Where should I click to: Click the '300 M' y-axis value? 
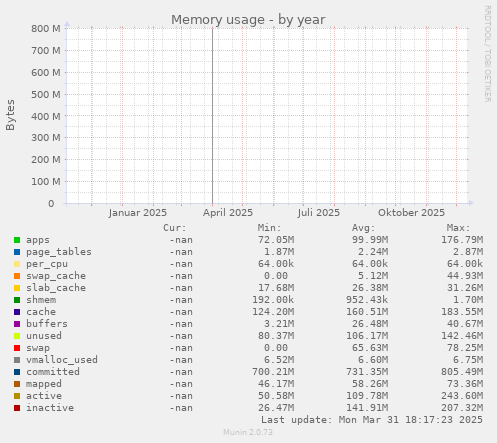coord(46,137)
